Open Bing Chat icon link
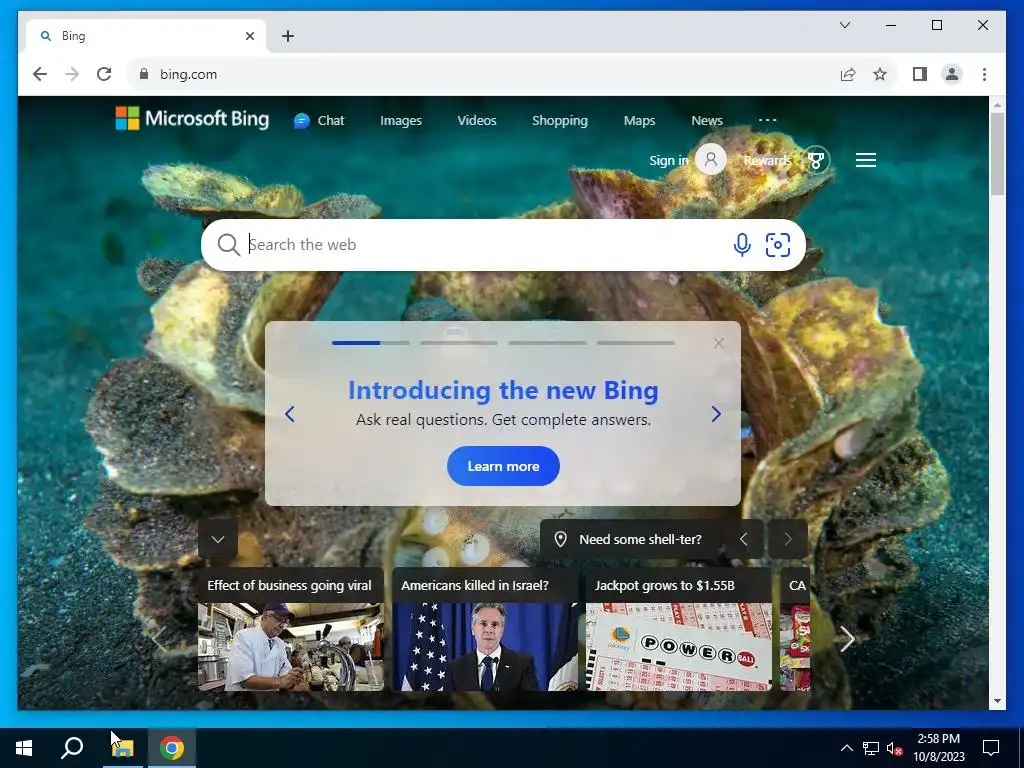The height and width of the screenshot is (768, 1024). click(319, 121)
